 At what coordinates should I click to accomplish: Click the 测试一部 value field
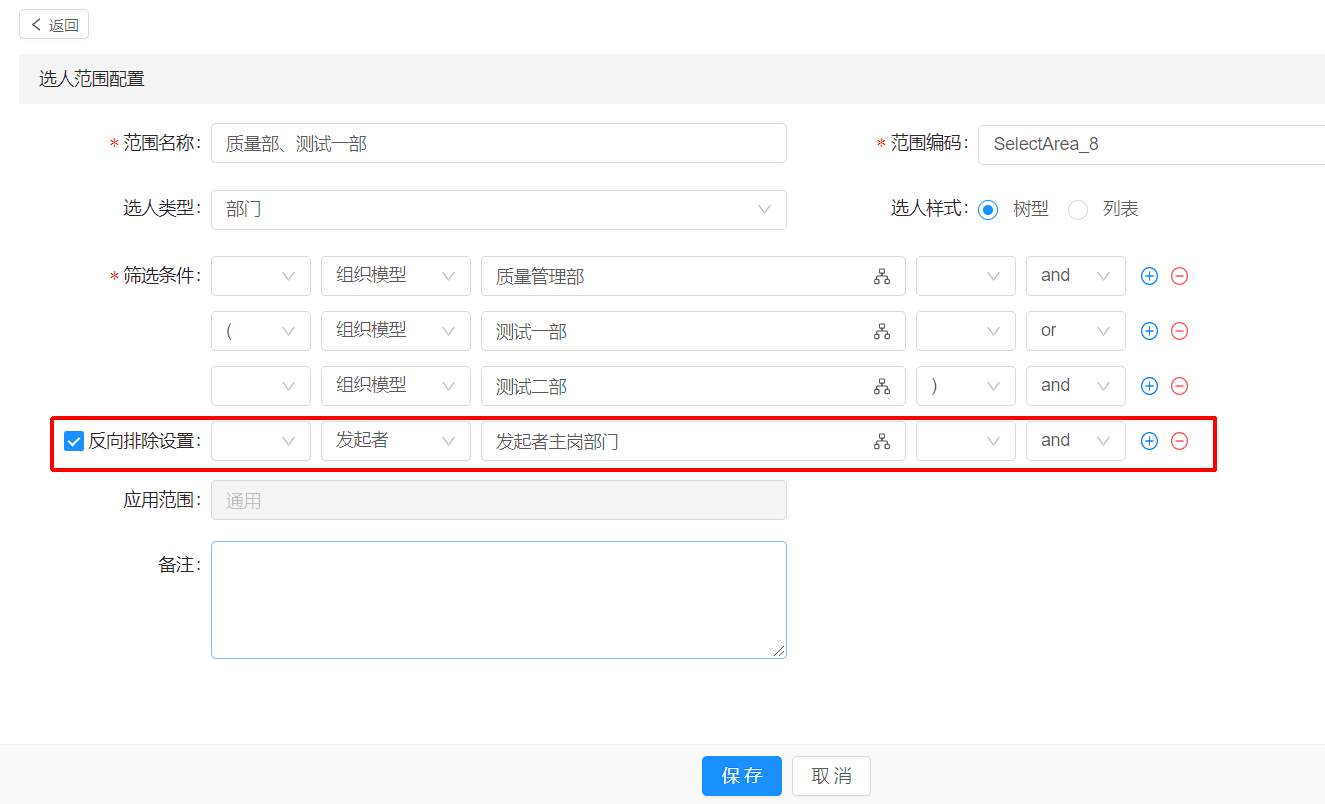(693, 331)
